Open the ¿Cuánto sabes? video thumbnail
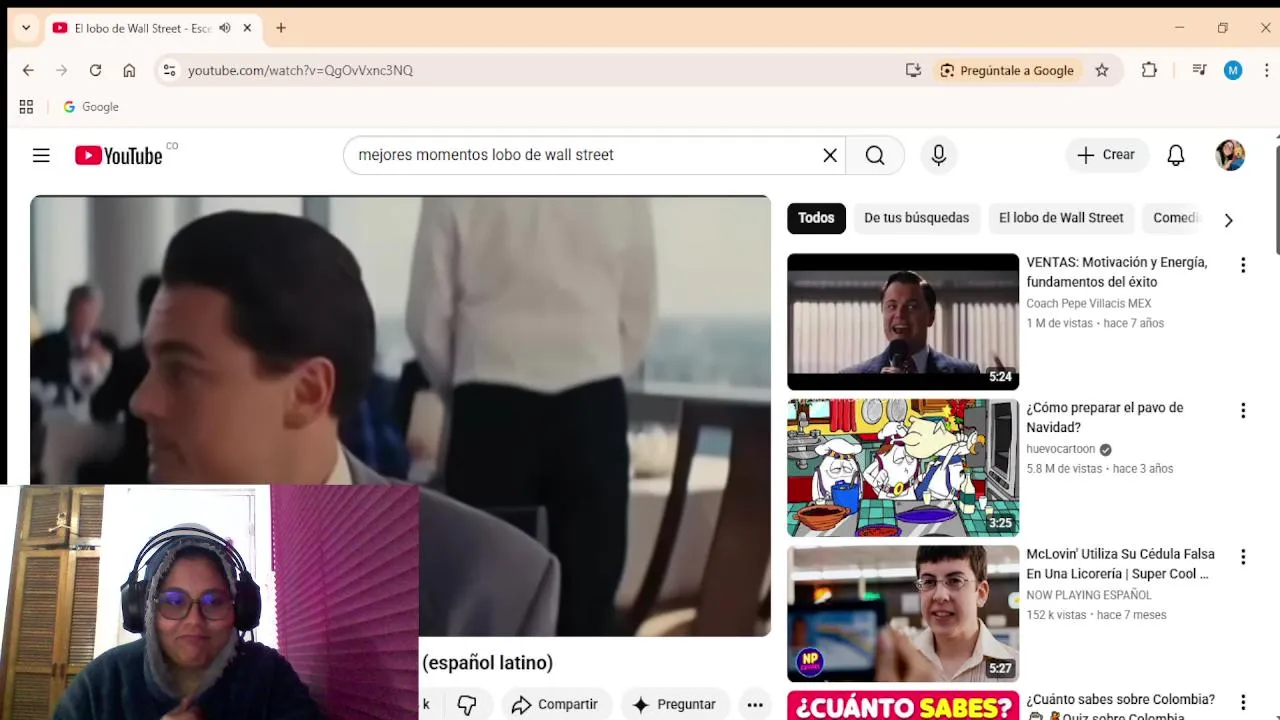The image size is (1280, 720). [x=903, y=705]
